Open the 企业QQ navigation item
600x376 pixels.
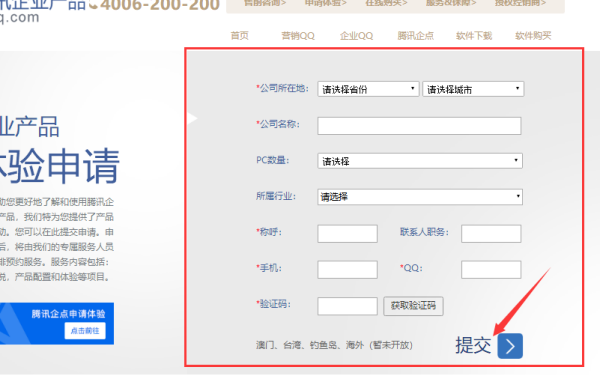point(356,36)
